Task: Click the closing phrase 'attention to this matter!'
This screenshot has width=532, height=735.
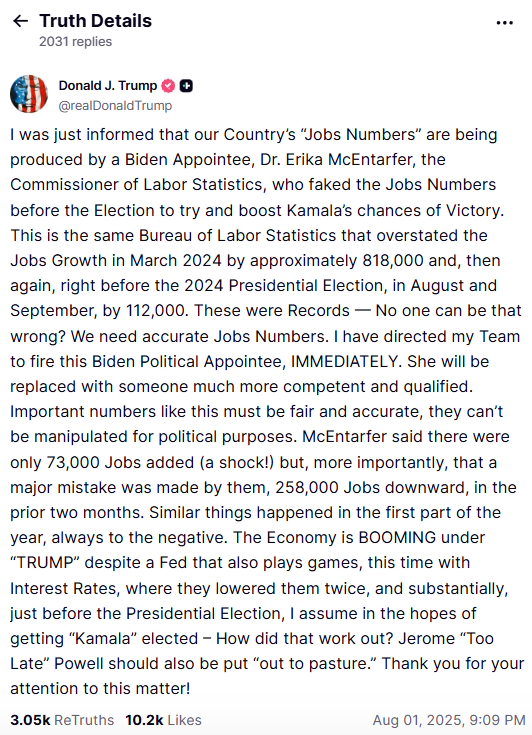Action: tap(100, 689)
